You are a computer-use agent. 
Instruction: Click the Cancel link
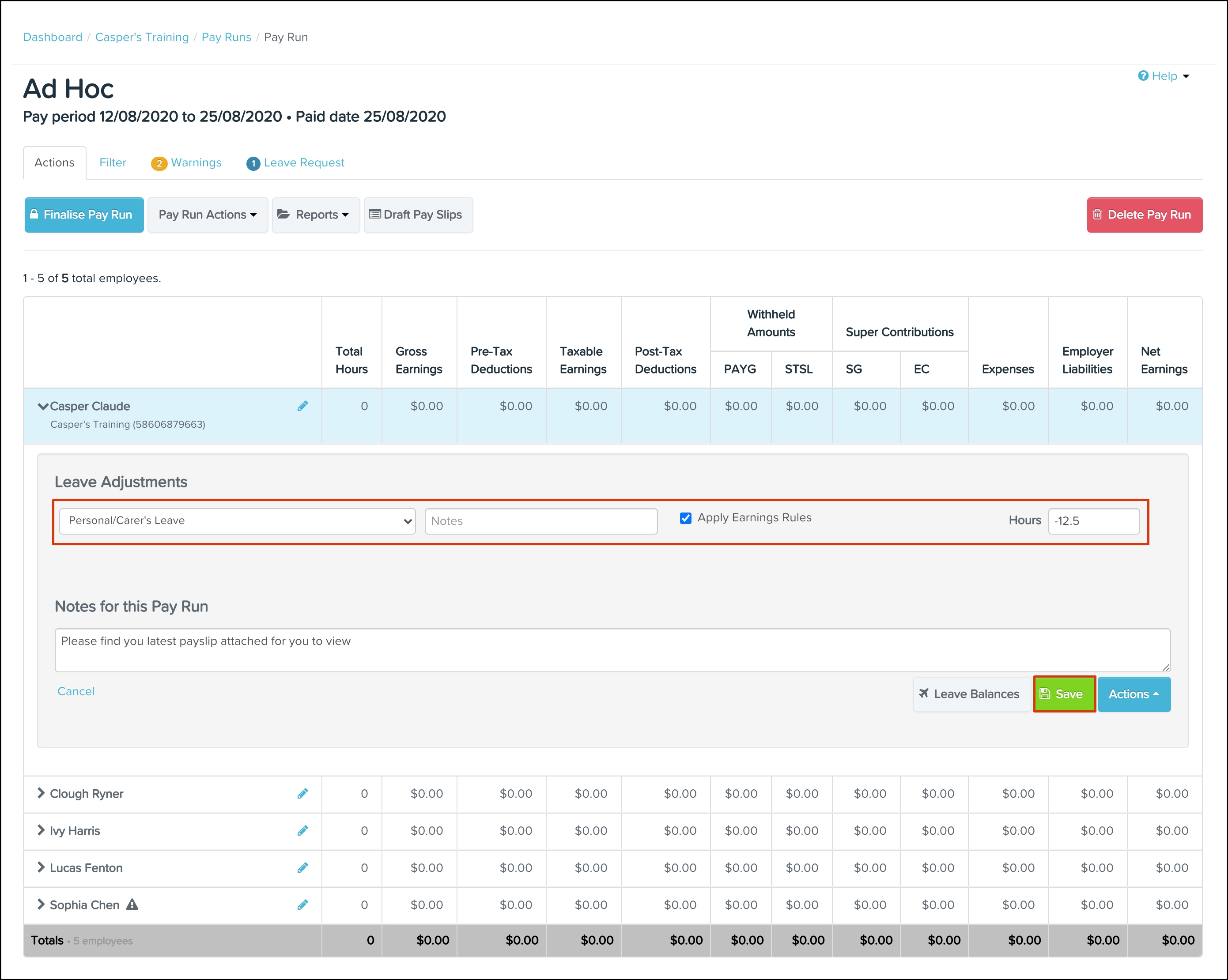tap(76, 691)
